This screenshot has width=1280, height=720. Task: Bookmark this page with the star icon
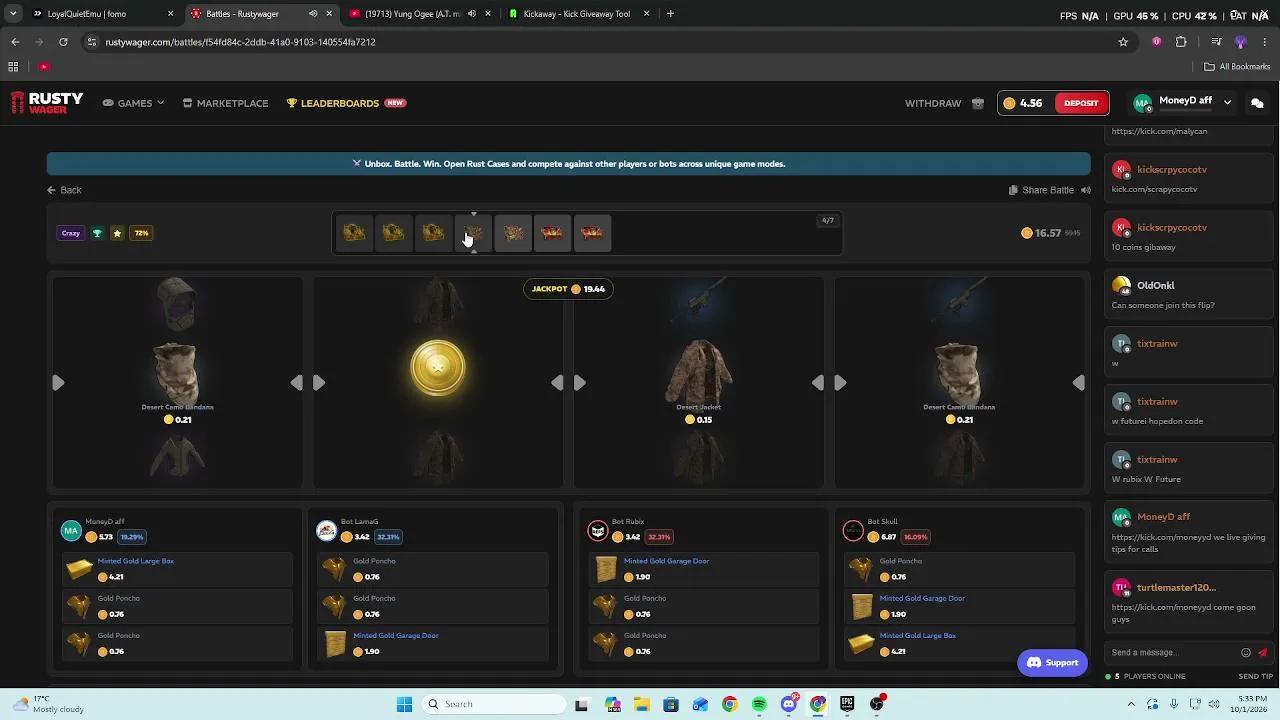(x=1123, y=42)
